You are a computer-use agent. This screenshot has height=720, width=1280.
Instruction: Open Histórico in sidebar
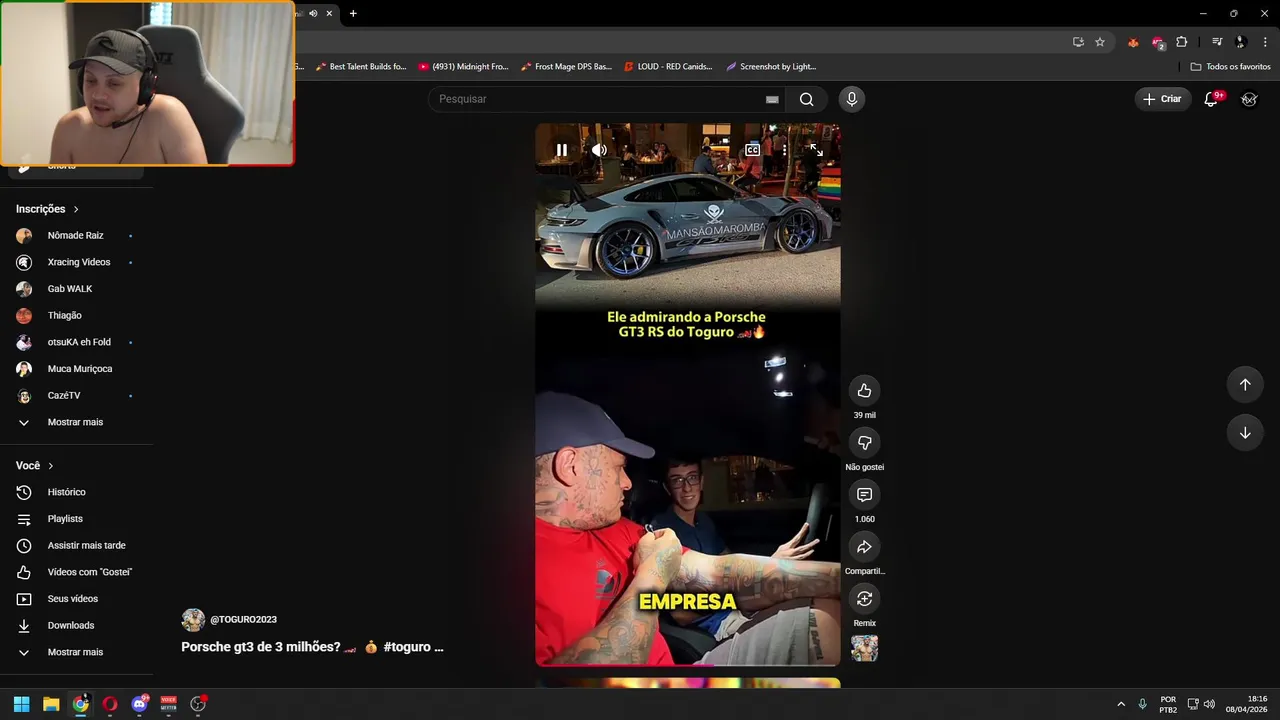coord(76,492)
